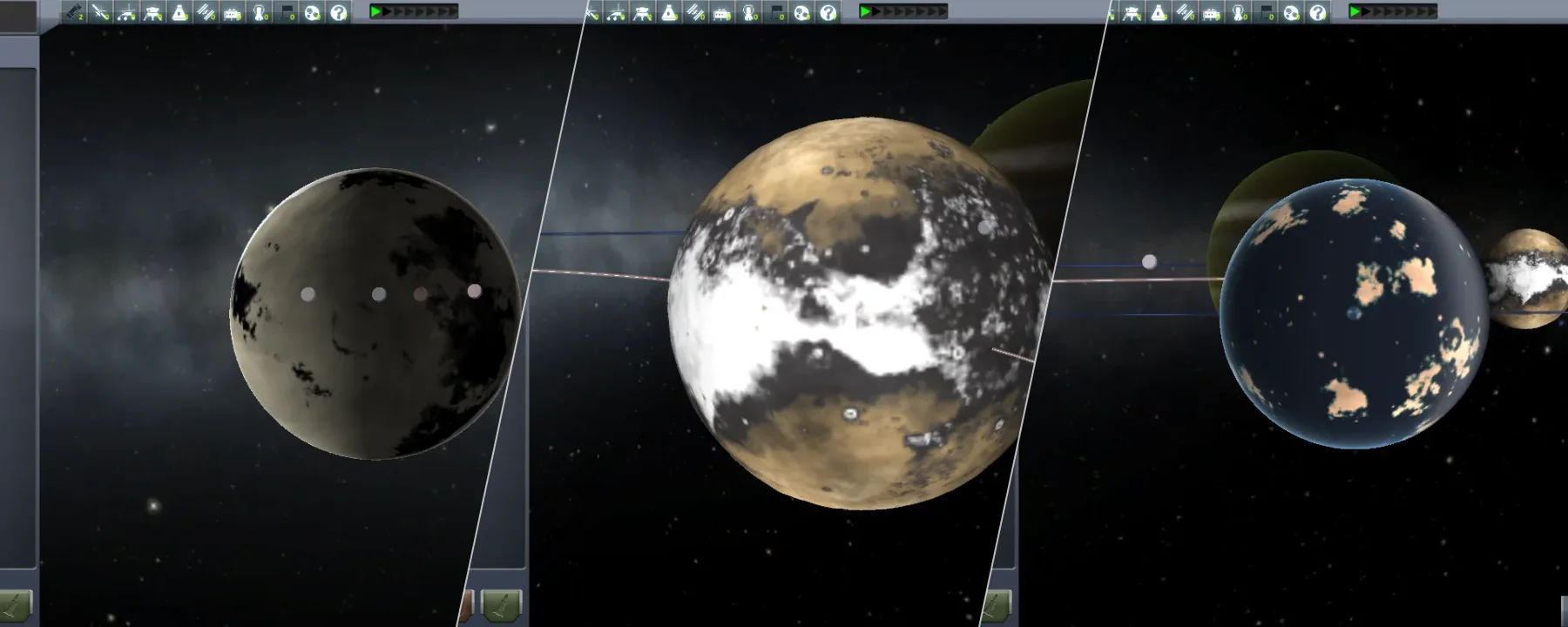Select the small tan moon beside blue planet

pyautogui.click(x=1529, y=279)
